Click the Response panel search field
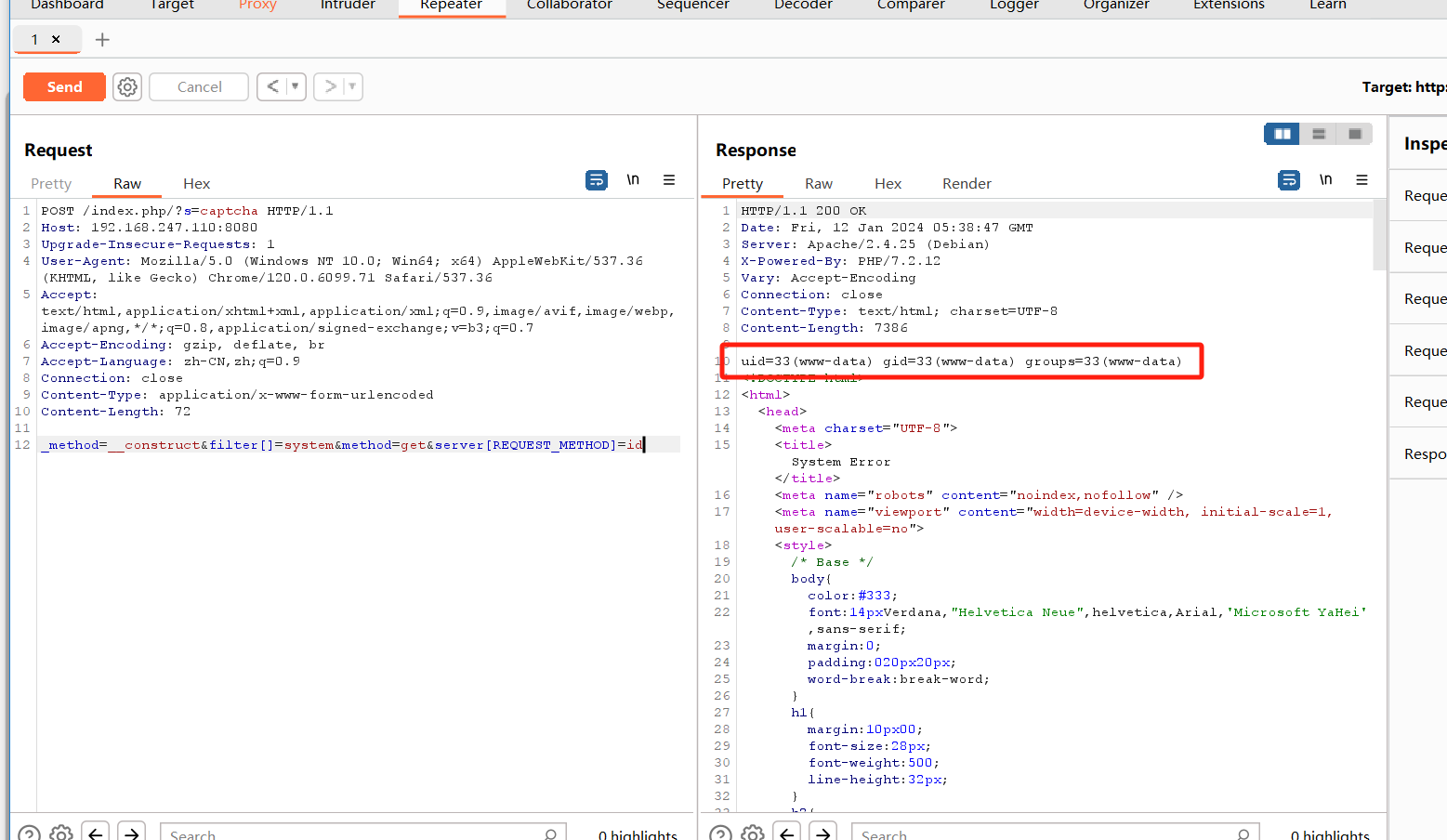 [x=1055, y=833]
